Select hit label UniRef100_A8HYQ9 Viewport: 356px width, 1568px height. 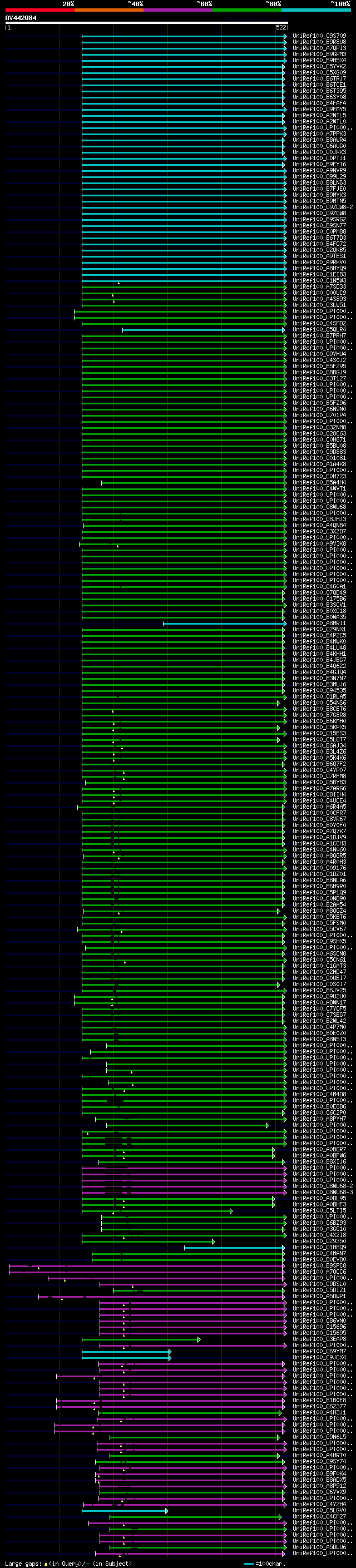click(319, 268)
